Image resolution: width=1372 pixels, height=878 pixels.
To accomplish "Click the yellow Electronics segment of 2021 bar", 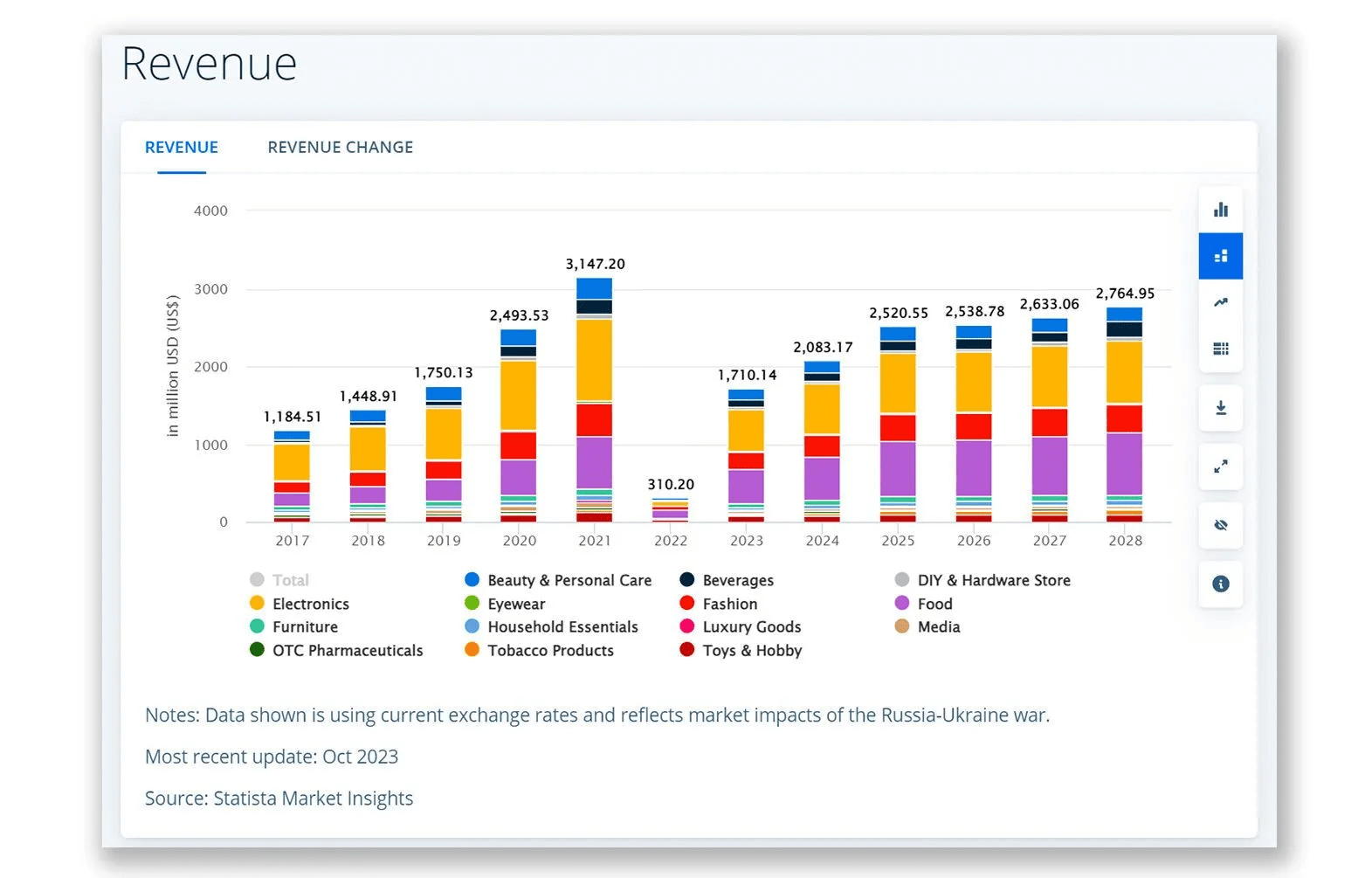I will (594, 360).
